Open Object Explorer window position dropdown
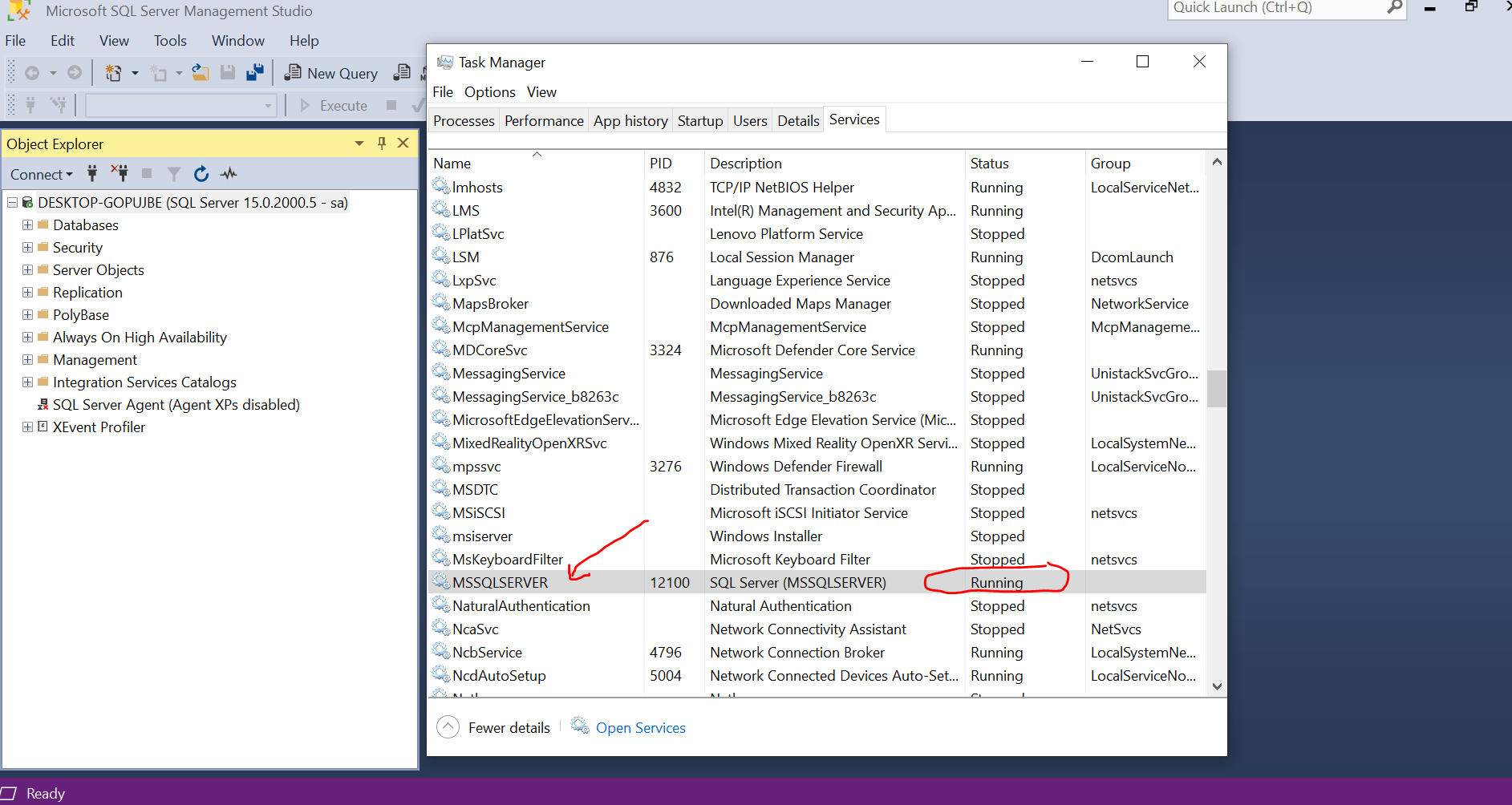This screenshot has width=1512, height=805. (359, 143)
